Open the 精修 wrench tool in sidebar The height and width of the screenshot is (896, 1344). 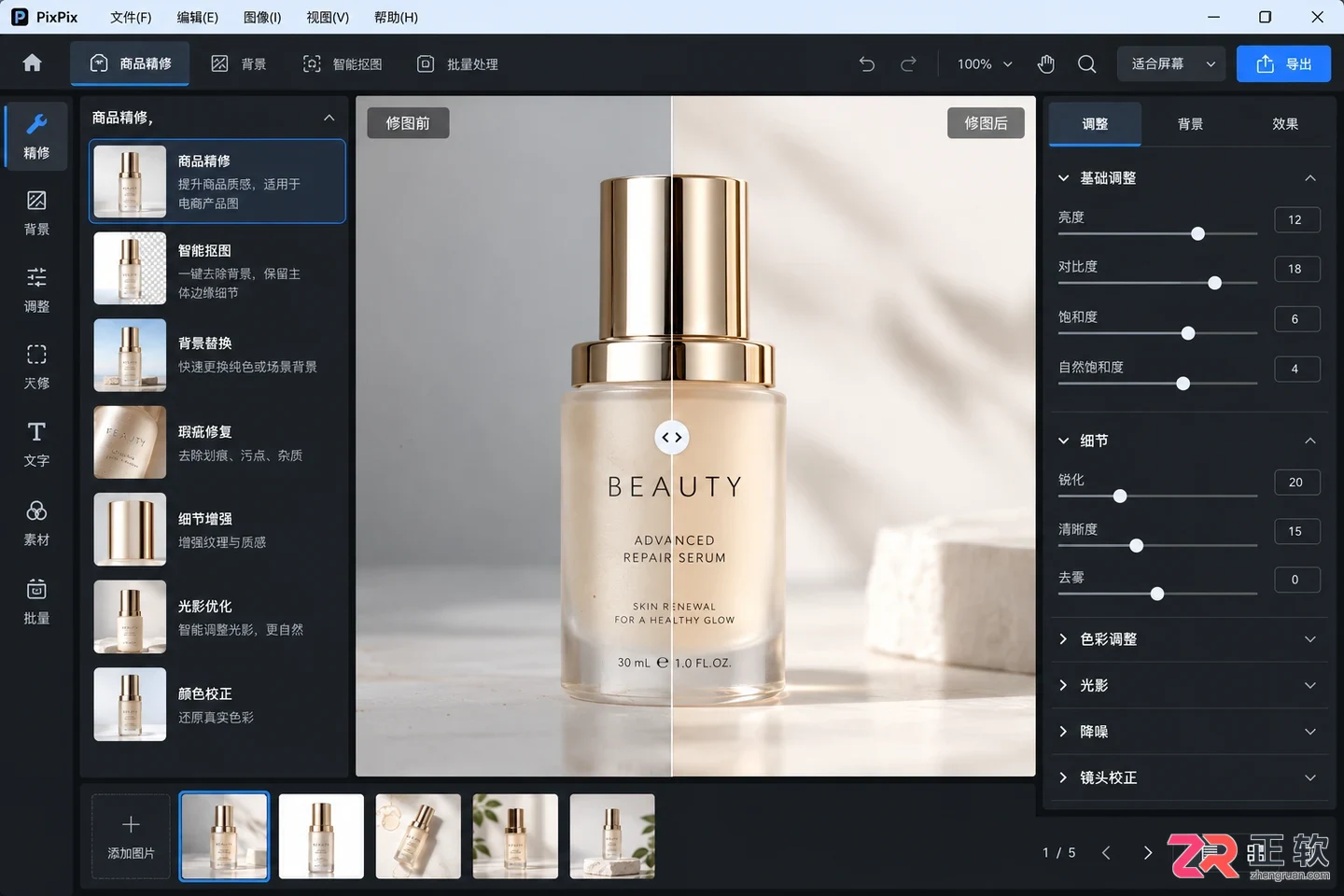tap(36, 136)
